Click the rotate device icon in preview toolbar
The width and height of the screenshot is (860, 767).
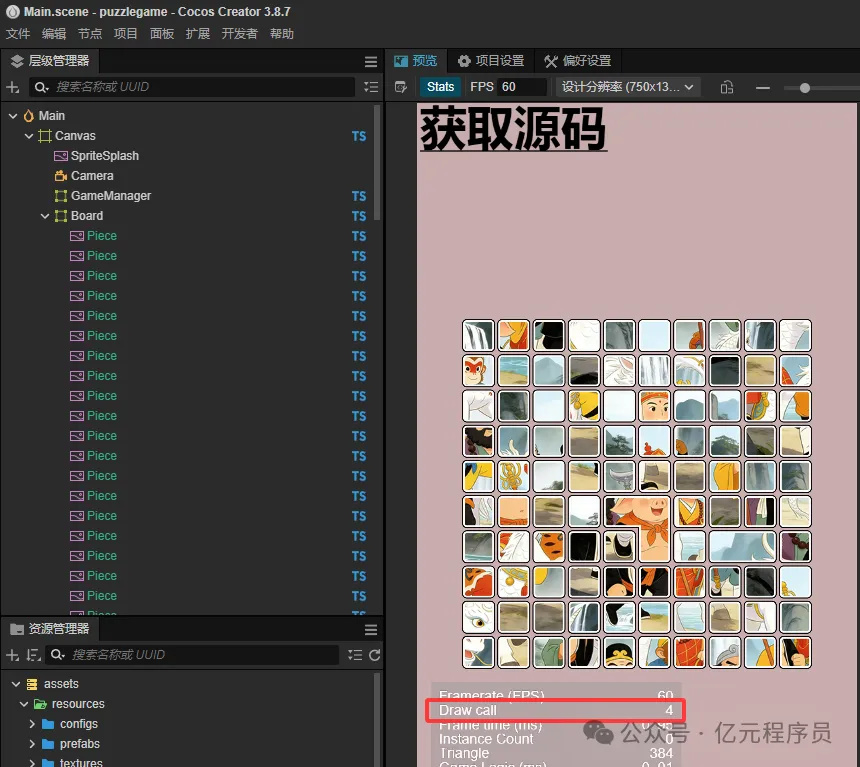click(727, 88)
